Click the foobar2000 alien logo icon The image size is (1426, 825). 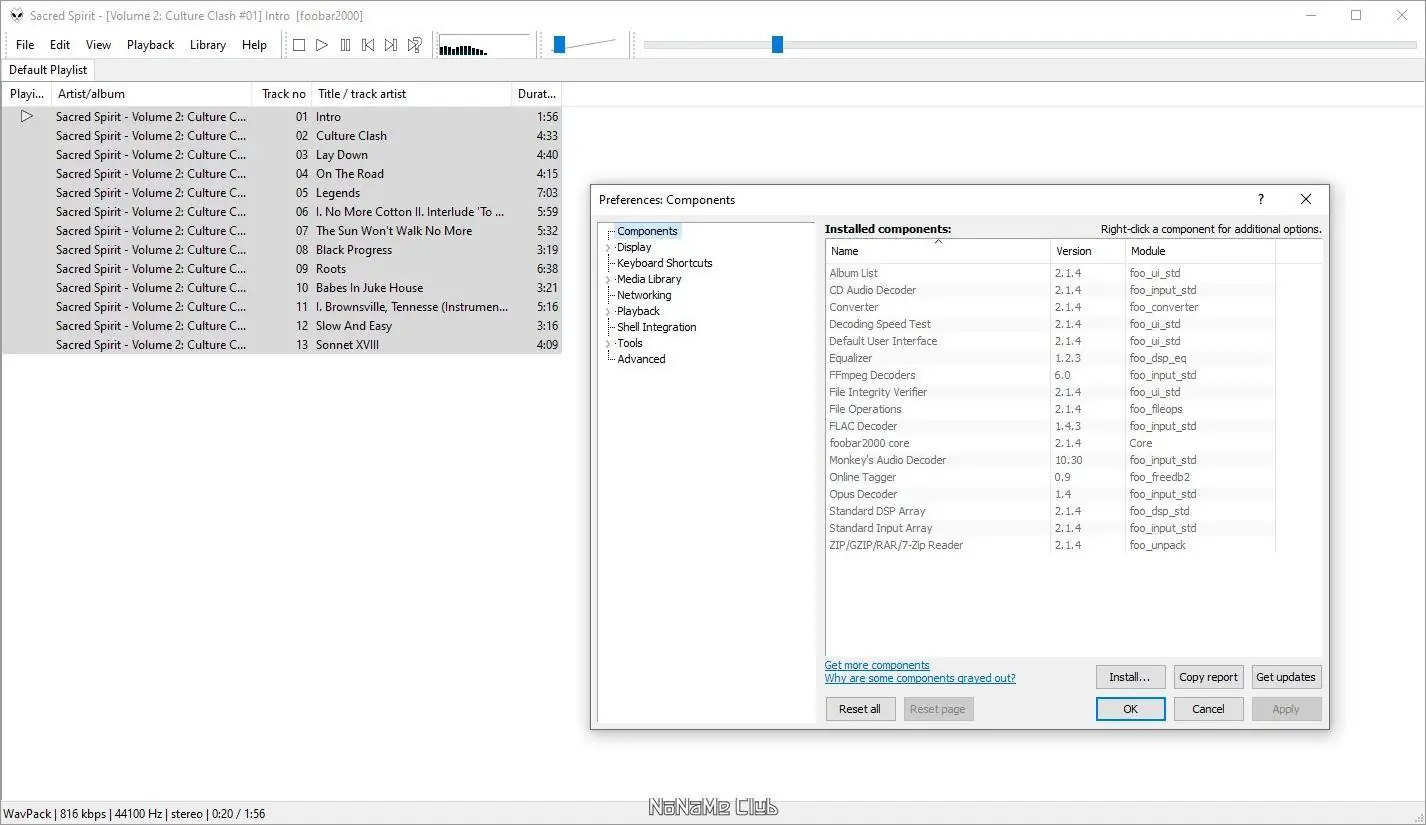coord(17,15)
